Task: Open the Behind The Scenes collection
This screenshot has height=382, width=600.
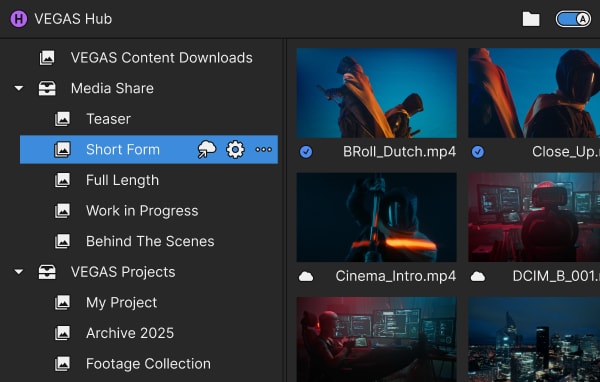Action: click(150, 242)
